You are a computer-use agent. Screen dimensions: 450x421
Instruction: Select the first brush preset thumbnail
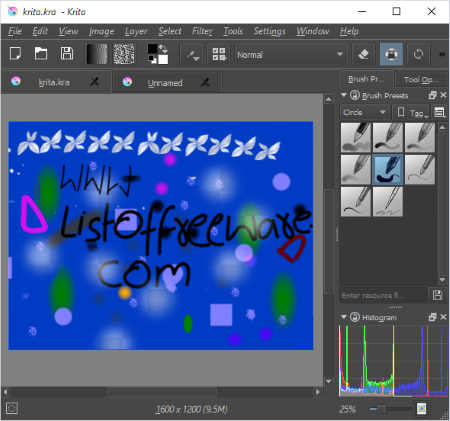click(356, 137)
